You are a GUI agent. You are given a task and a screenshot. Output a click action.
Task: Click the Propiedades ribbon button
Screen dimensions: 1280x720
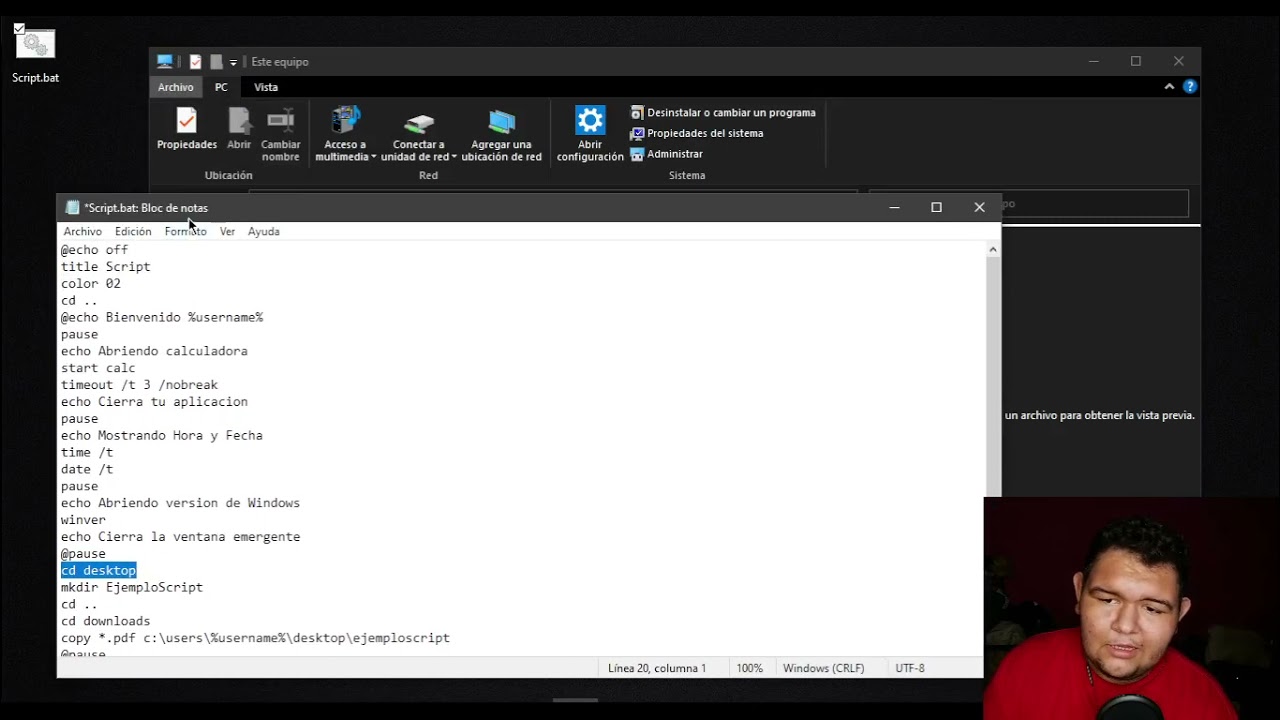[x=187, y=129]
